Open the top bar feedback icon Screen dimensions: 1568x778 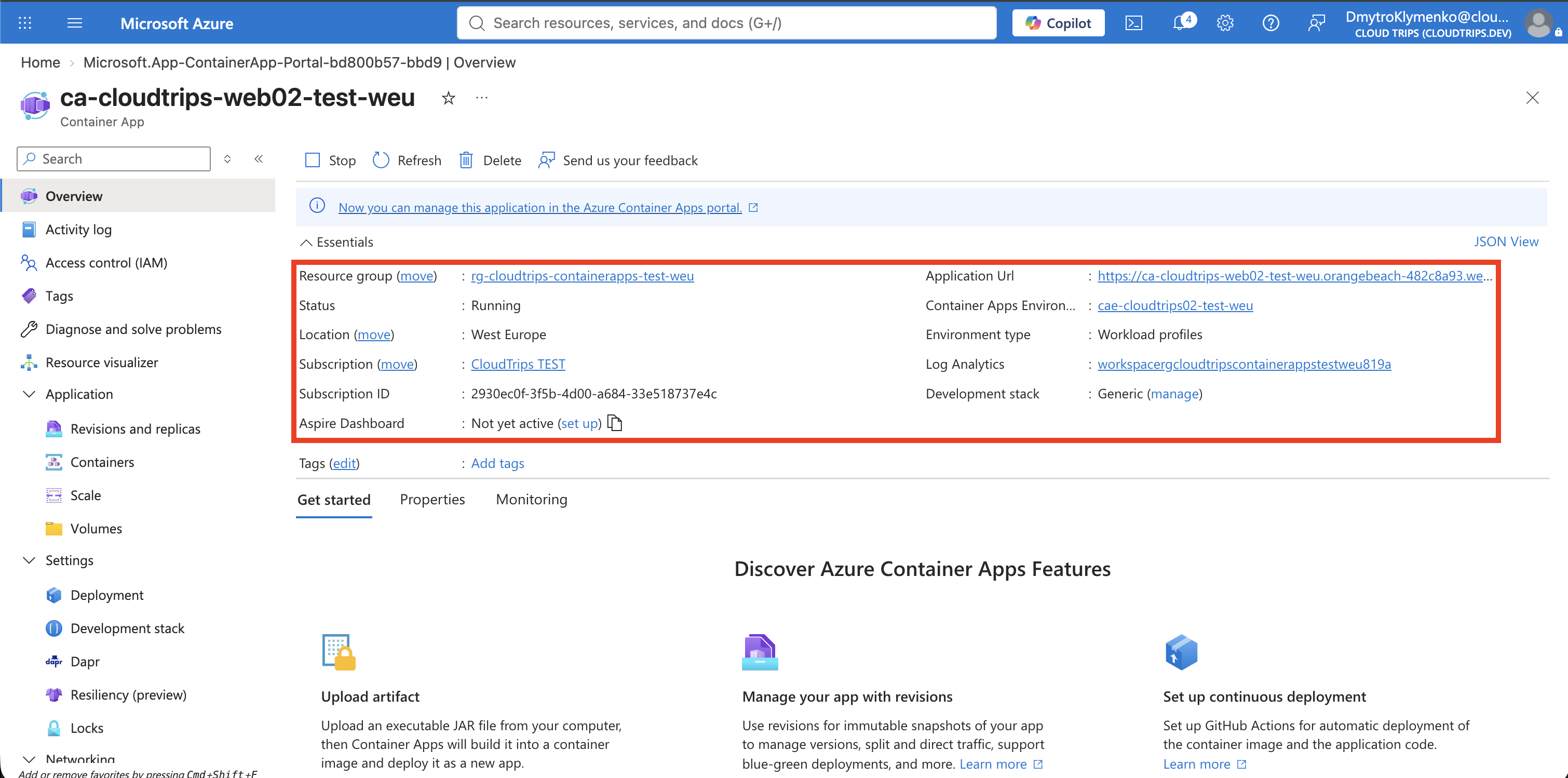tap(1316, 23)
